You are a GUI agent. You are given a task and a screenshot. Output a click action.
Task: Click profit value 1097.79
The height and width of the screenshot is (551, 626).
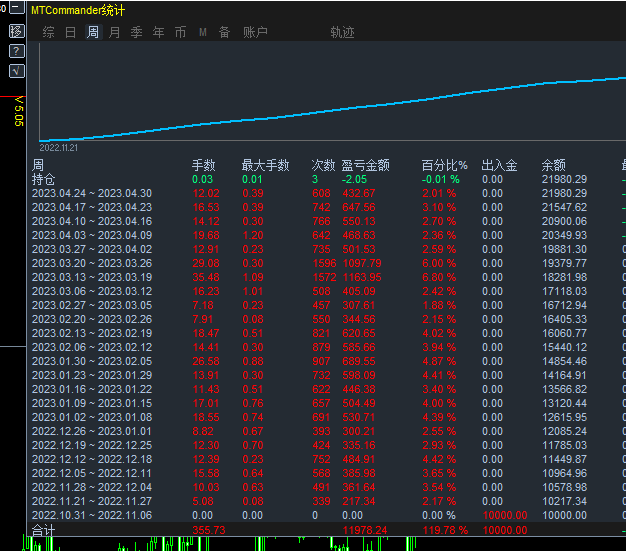(362, 263)
